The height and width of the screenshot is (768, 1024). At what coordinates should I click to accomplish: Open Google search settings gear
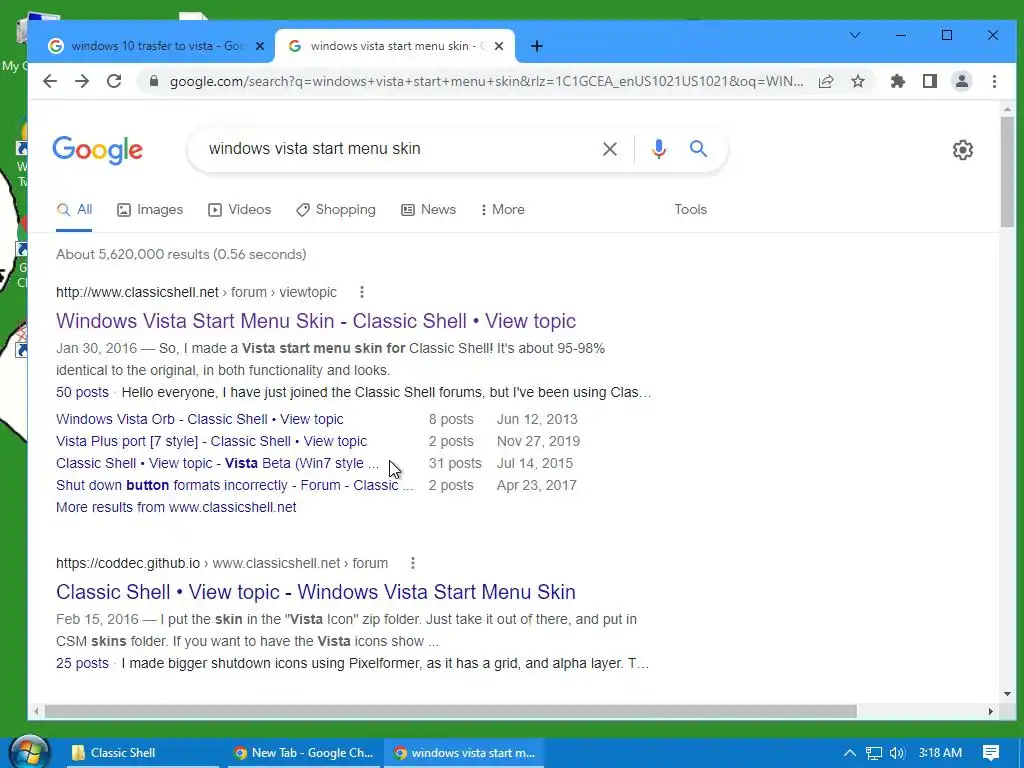963,150
